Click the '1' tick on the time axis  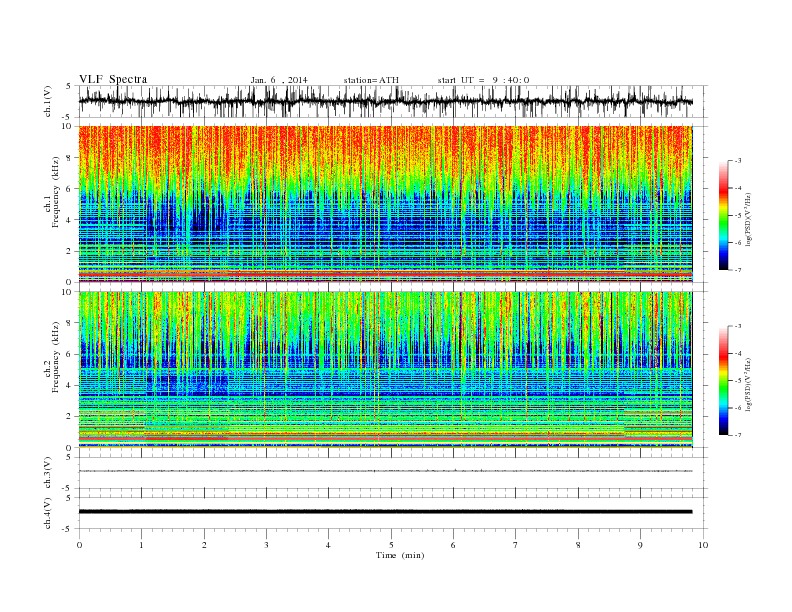(x=141, y=545)
